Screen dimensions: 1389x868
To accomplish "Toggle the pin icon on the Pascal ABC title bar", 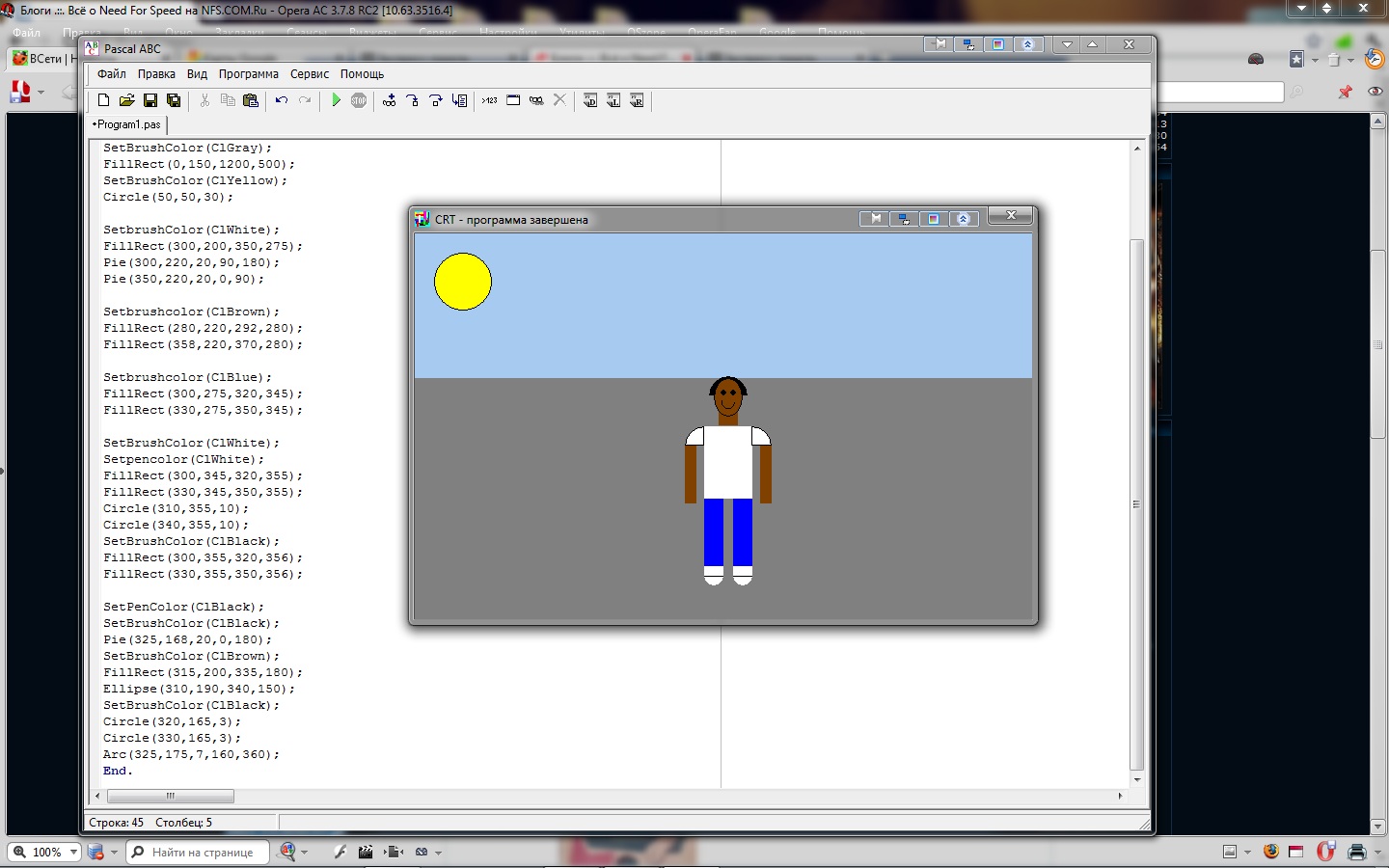I will click(x=939, y=44).
